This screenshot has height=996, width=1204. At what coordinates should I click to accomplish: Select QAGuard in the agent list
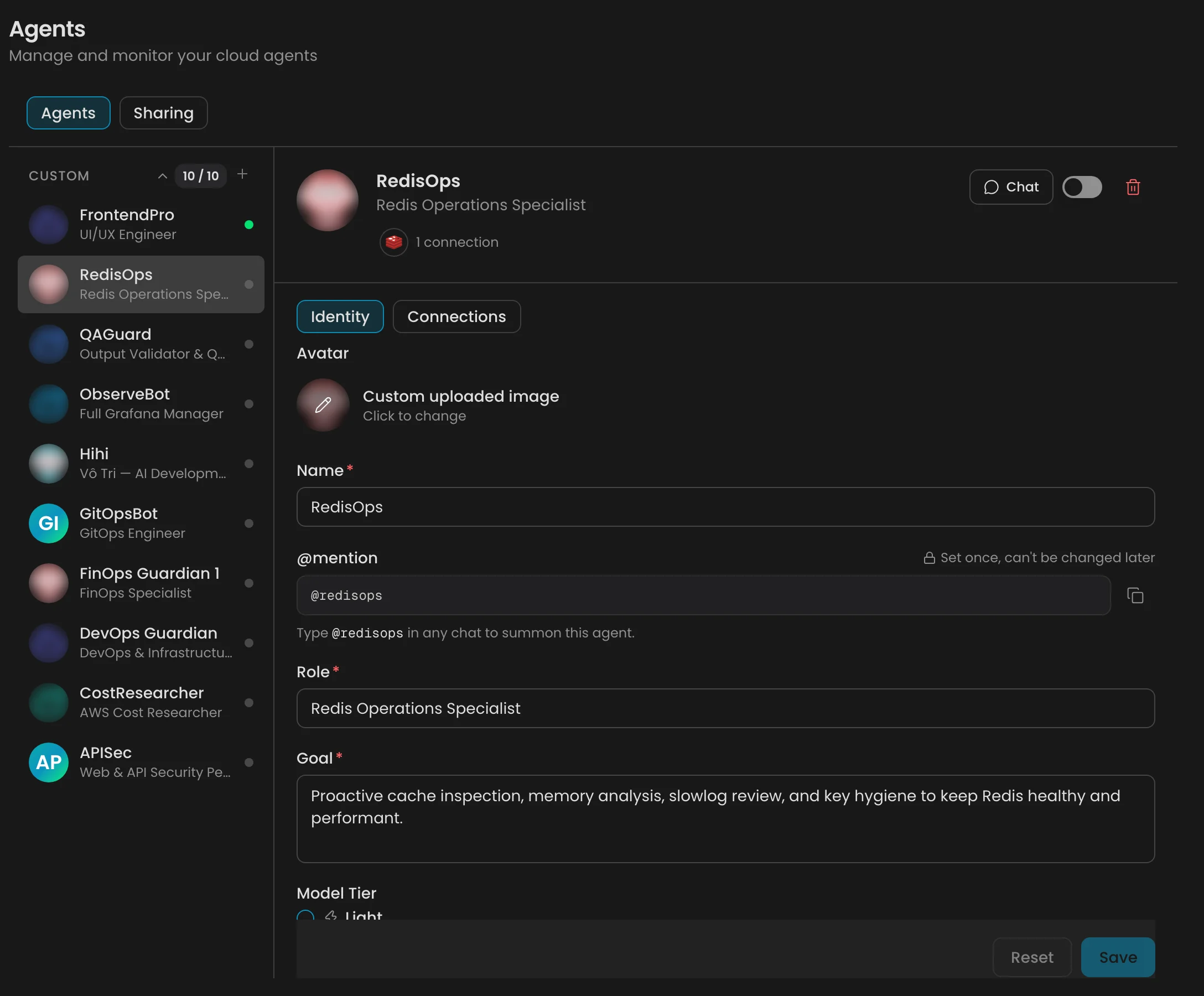(141, 344)
